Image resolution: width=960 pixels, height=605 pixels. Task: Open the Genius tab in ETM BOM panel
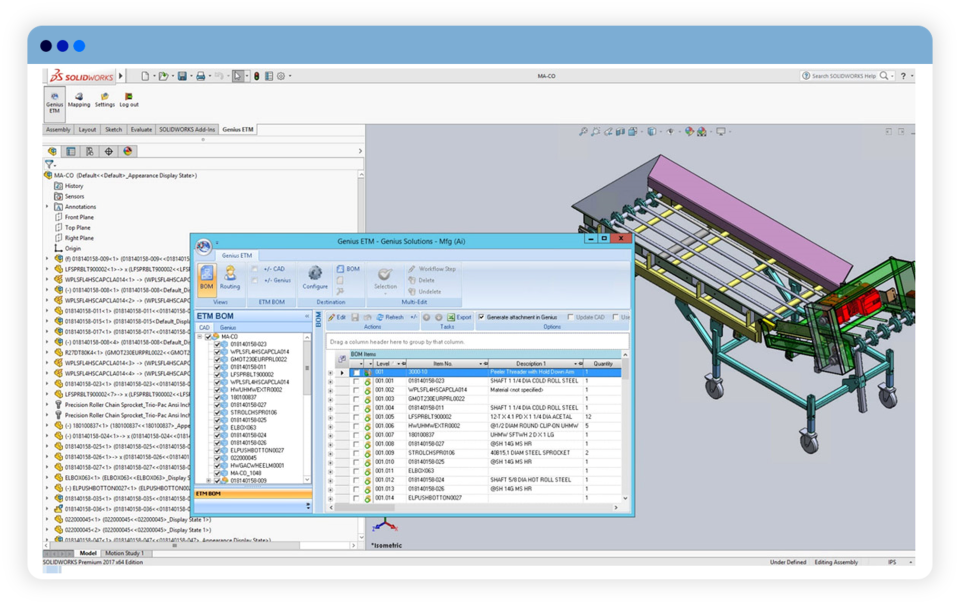228,327
